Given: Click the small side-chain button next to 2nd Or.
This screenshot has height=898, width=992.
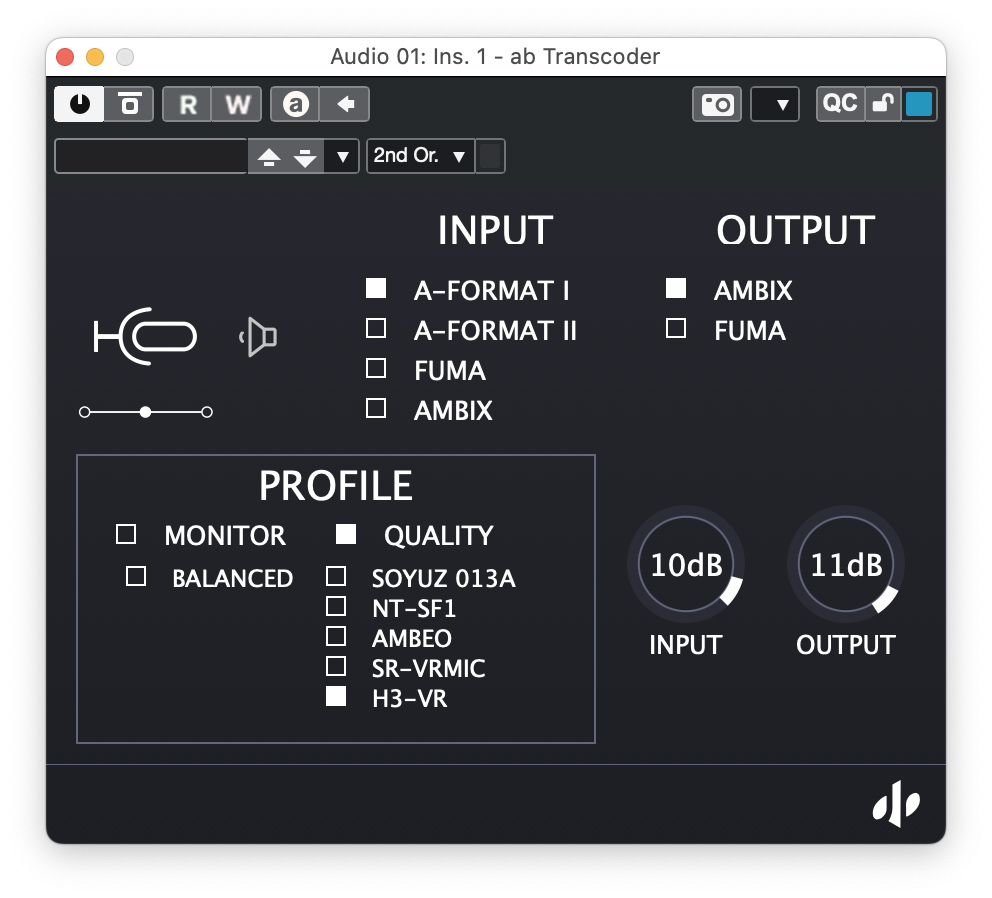Looking at the screenshot, I should tap(490, 156).
